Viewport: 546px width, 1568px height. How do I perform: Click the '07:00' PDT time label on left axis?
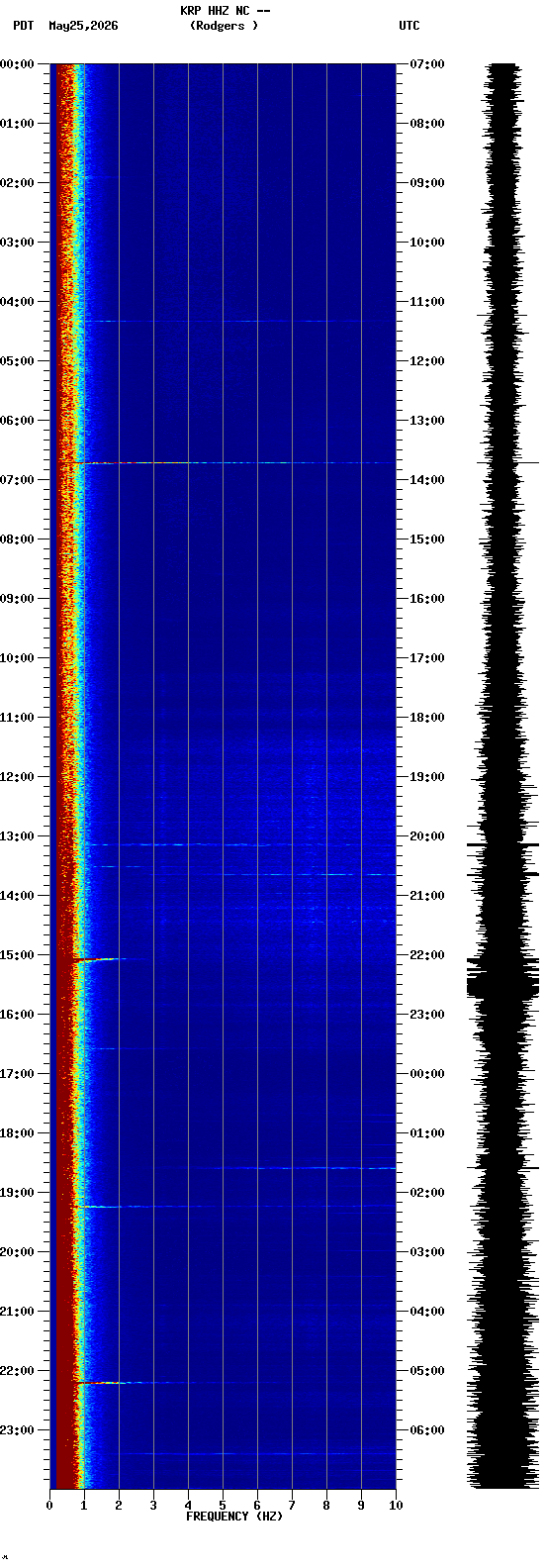tap(18, 480)
